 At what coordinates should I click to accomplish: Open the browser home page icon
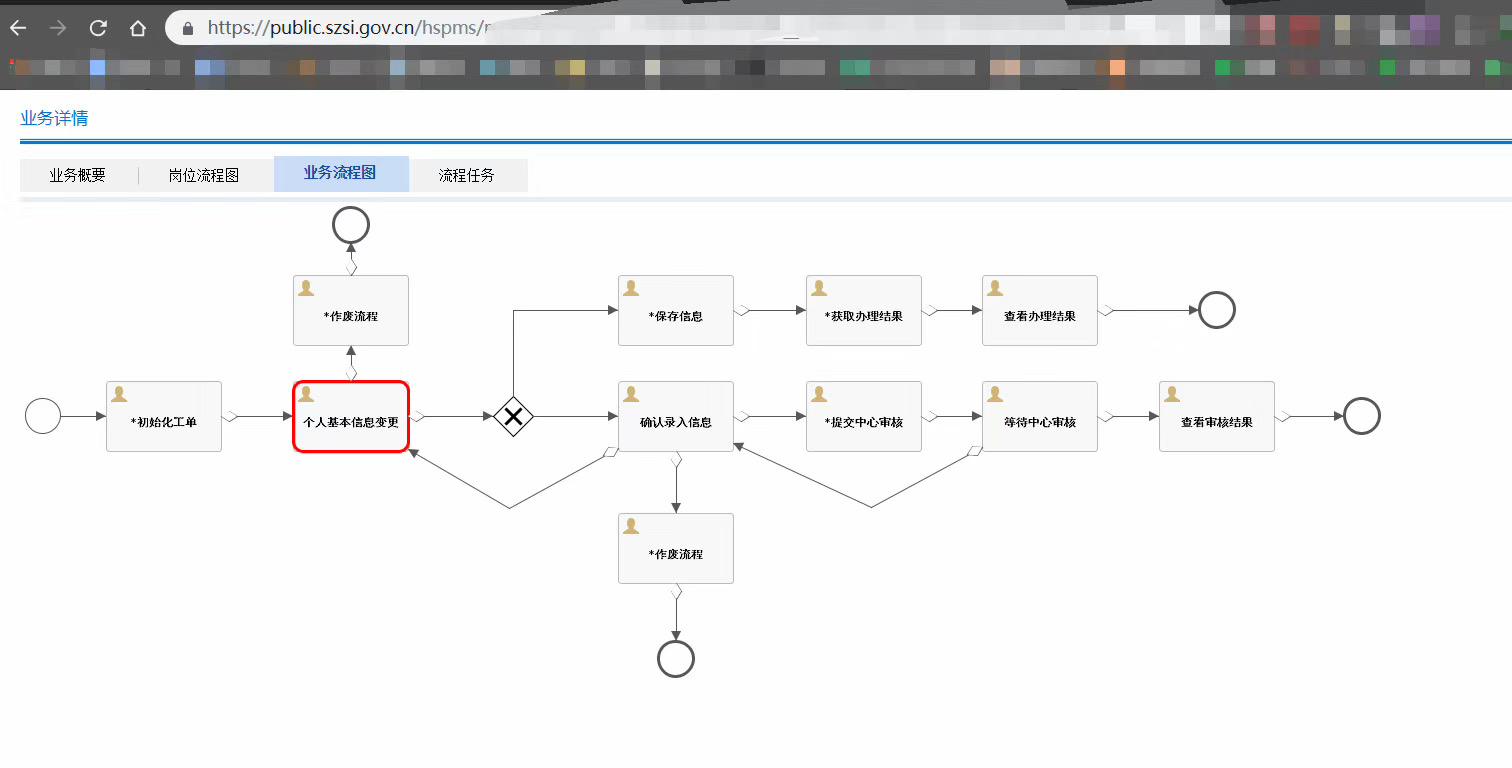(138, 28)
